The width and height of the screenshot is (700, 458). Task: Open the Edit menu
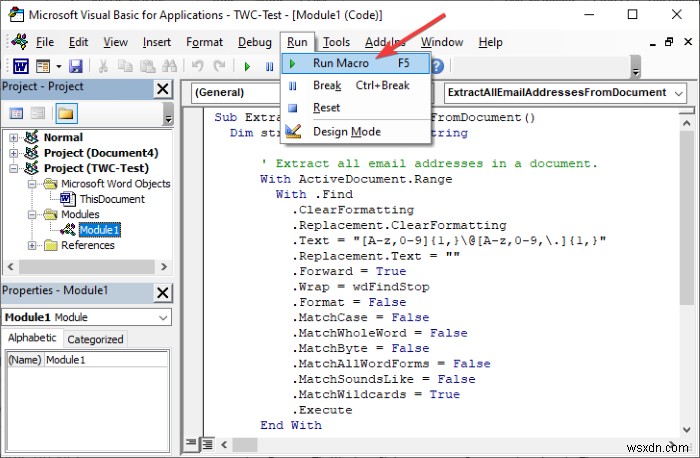pyautogui.click(x=78, y=42)
